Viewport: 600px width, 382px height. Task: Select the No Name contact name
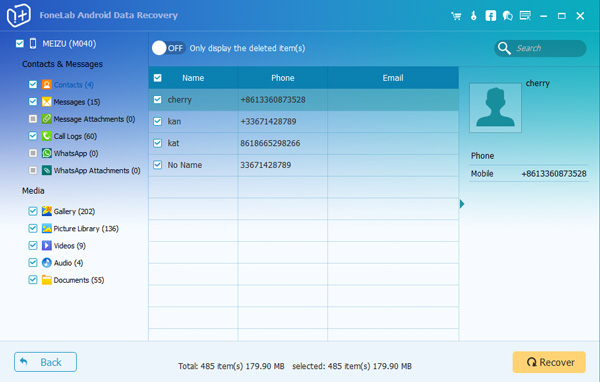click(x=184, y=165)
